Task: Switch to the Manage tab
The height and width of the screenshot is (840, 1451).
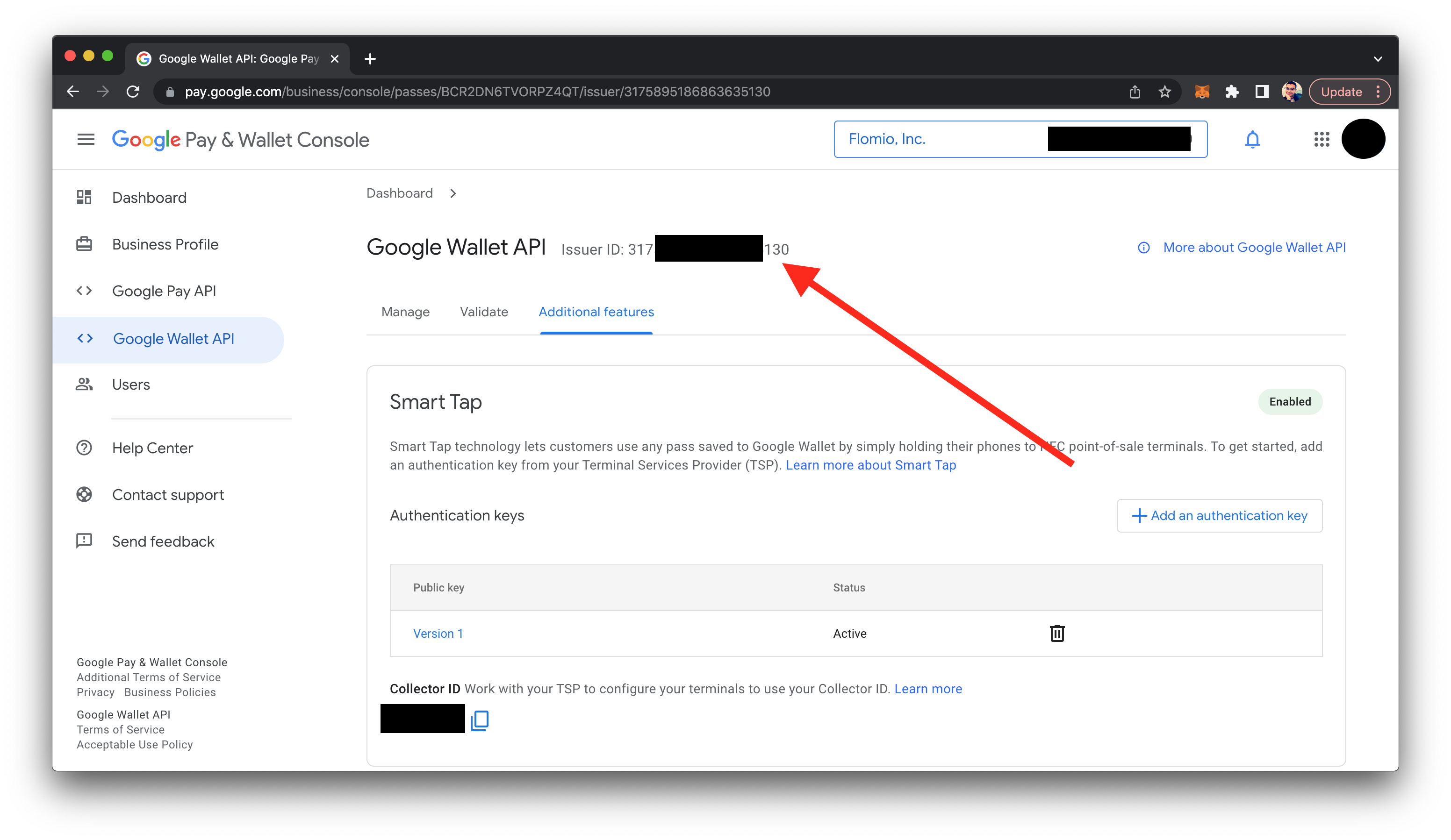Action: 405,312
